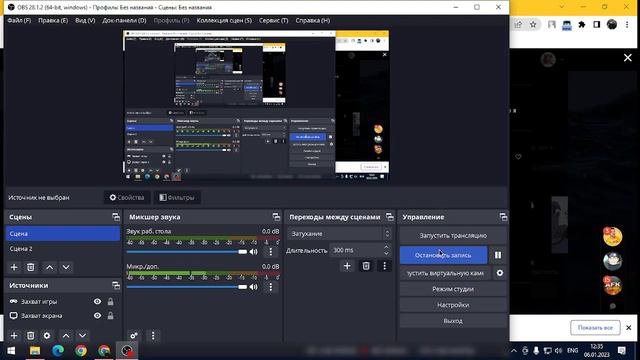
Task: Click the Свойства properties button
Action: pyautogui.click(x=127, y=198)
